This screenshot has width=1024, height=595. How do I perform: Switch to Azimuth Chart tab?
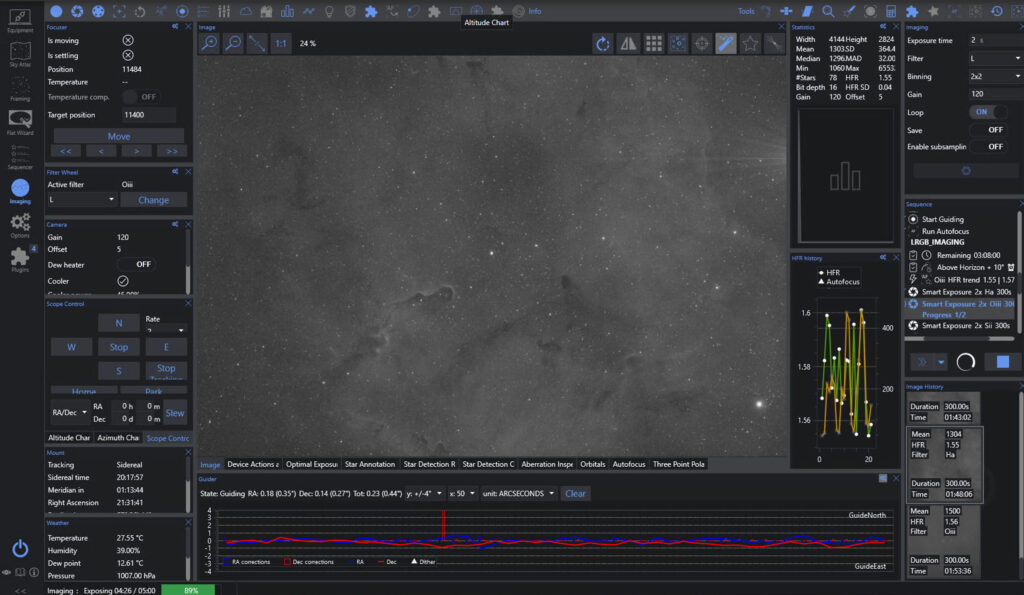(118, 438)
